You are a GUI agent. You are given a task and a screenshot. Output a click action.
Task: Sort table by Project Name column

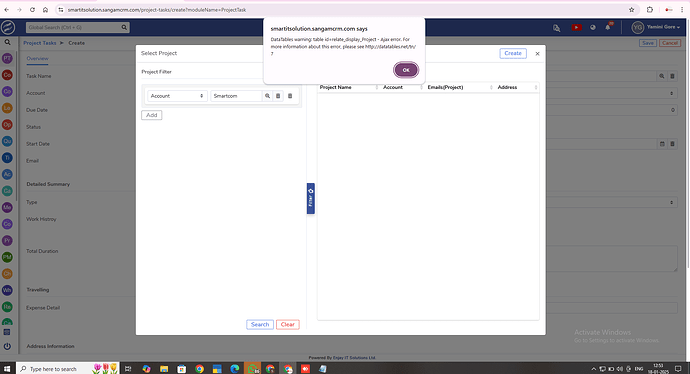click(335, 87)
